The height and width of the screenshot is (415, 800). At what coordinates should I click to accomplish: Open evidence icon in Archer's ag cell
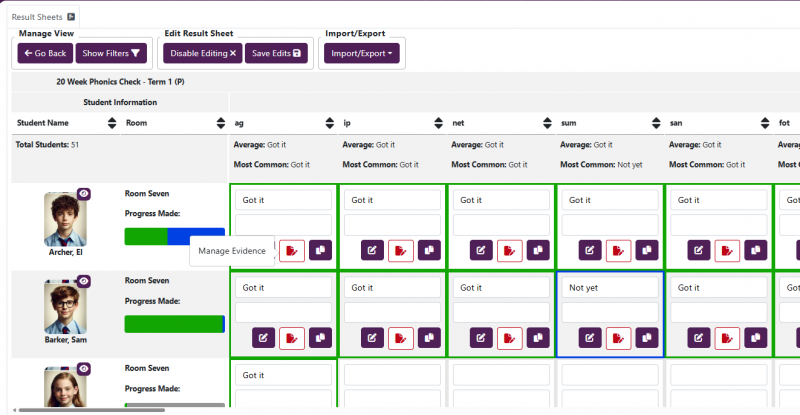pyautogui.click(x=292, y=250)
